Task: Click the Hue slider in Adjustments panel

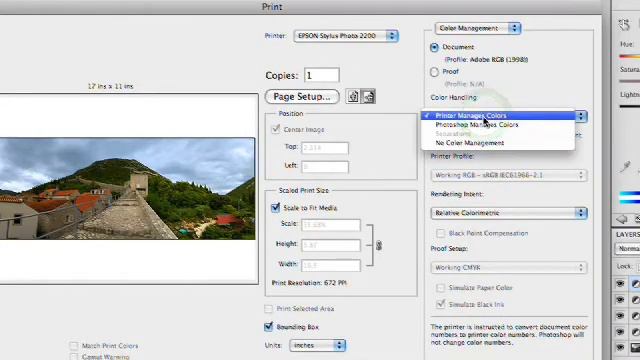Action: [629, 56]
